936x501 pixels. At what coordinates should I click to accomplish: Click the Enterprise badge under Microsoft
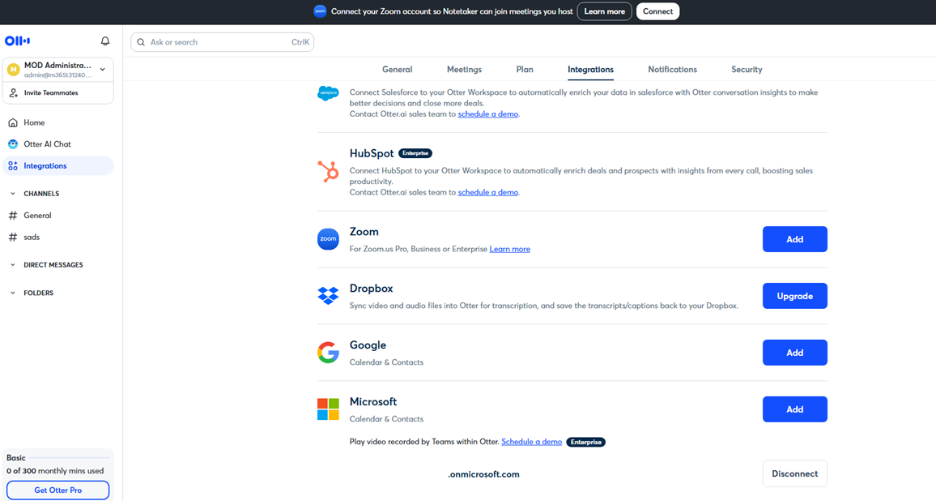point(586,442)
